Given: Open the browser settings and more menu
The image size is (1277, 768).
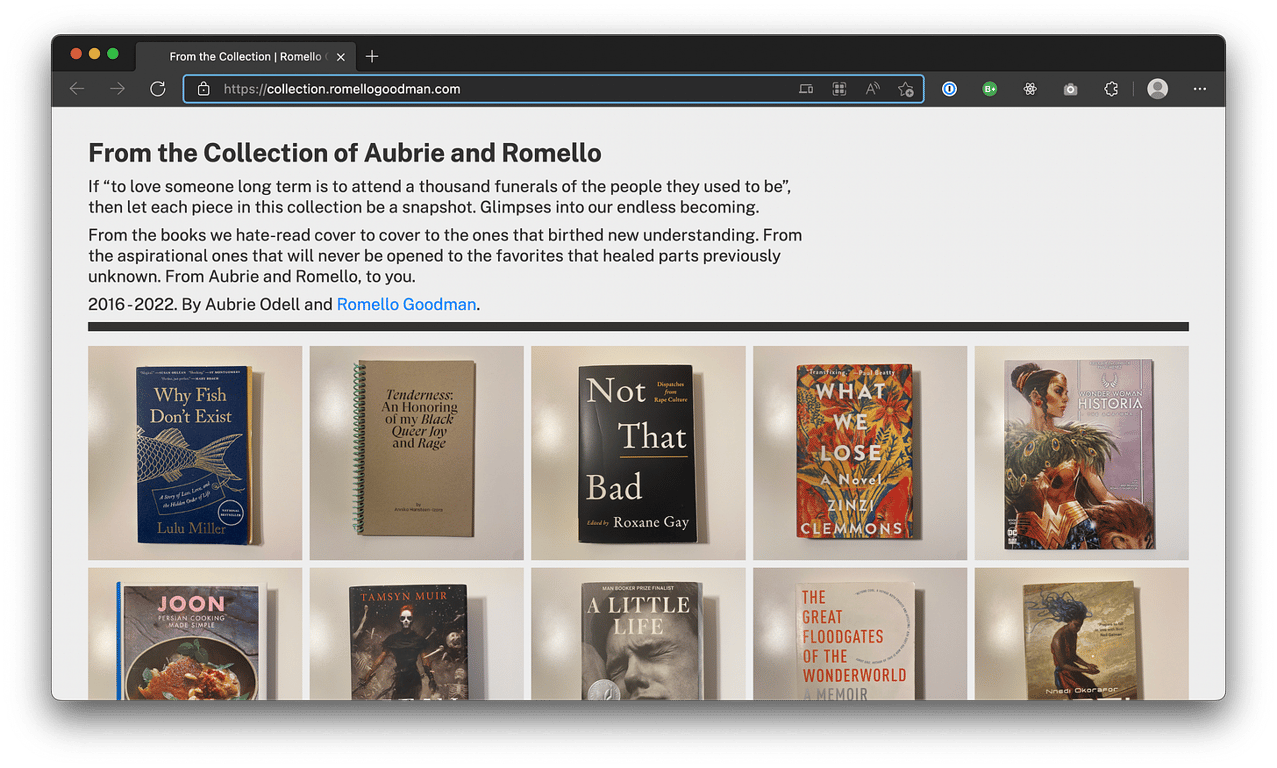Looking at the screenshot, I should pos(1199,89).
